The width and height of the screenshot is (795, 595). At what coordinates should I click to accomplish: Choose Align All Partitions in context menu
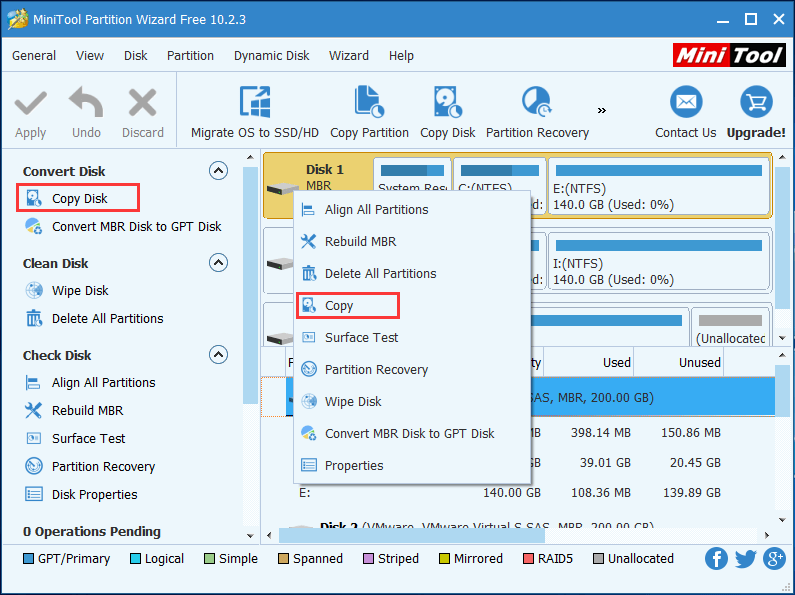[x=412, y=209]
